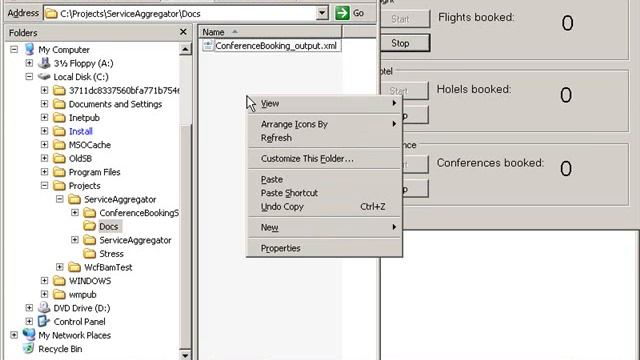Click Stop button beside Flights booked

[x=405, y=43]
